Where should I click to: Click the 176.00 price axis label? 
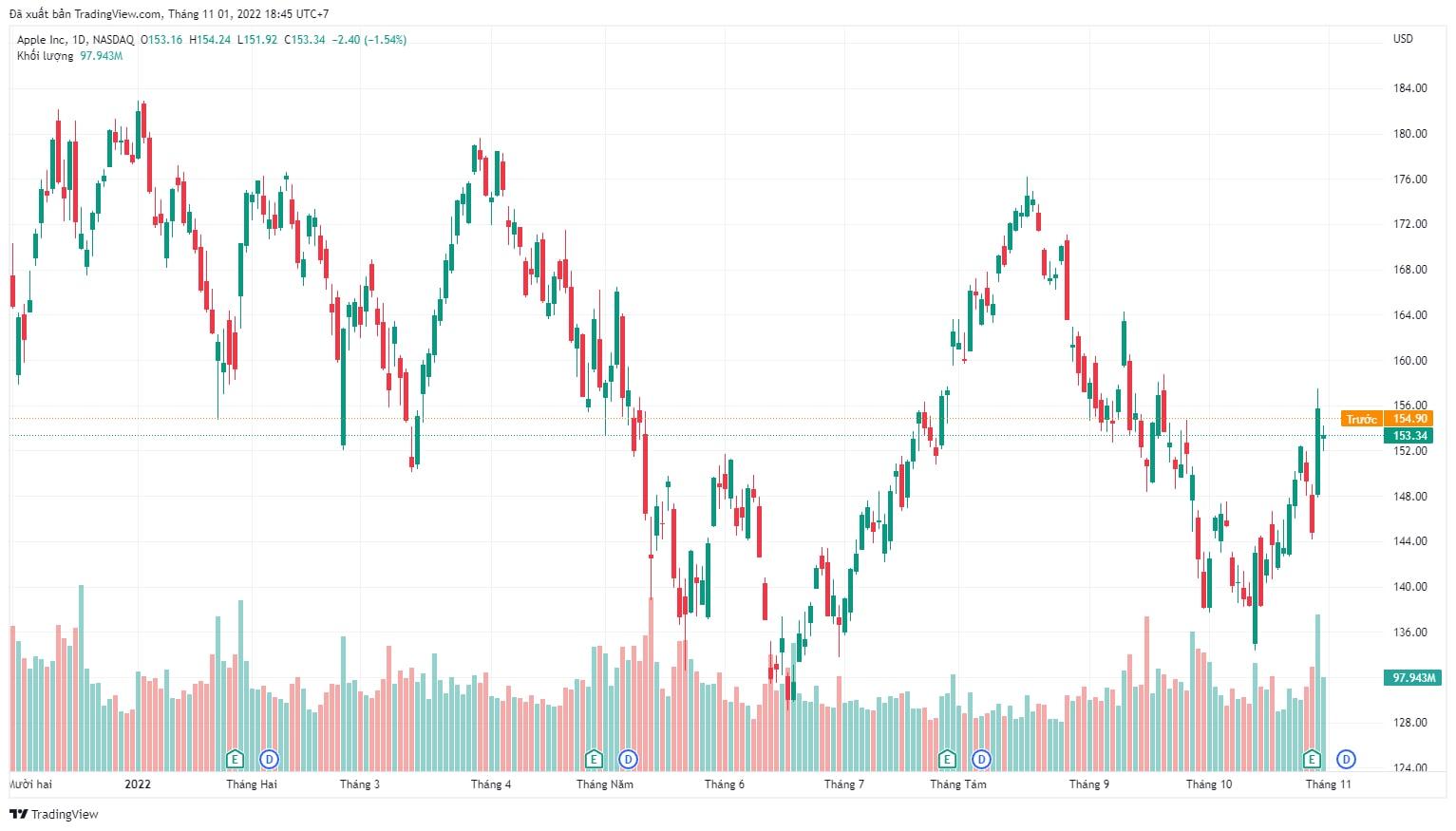1409,179
